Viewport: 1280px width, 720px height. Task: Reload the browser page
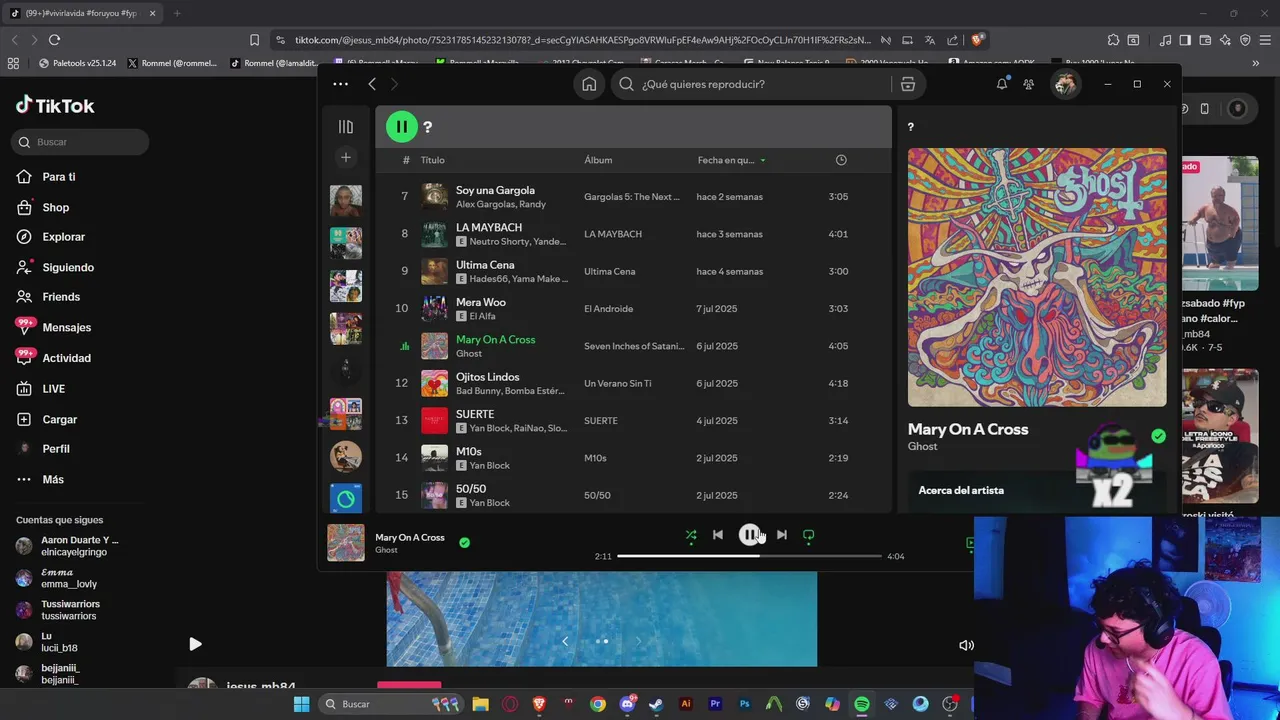(54, 40)
